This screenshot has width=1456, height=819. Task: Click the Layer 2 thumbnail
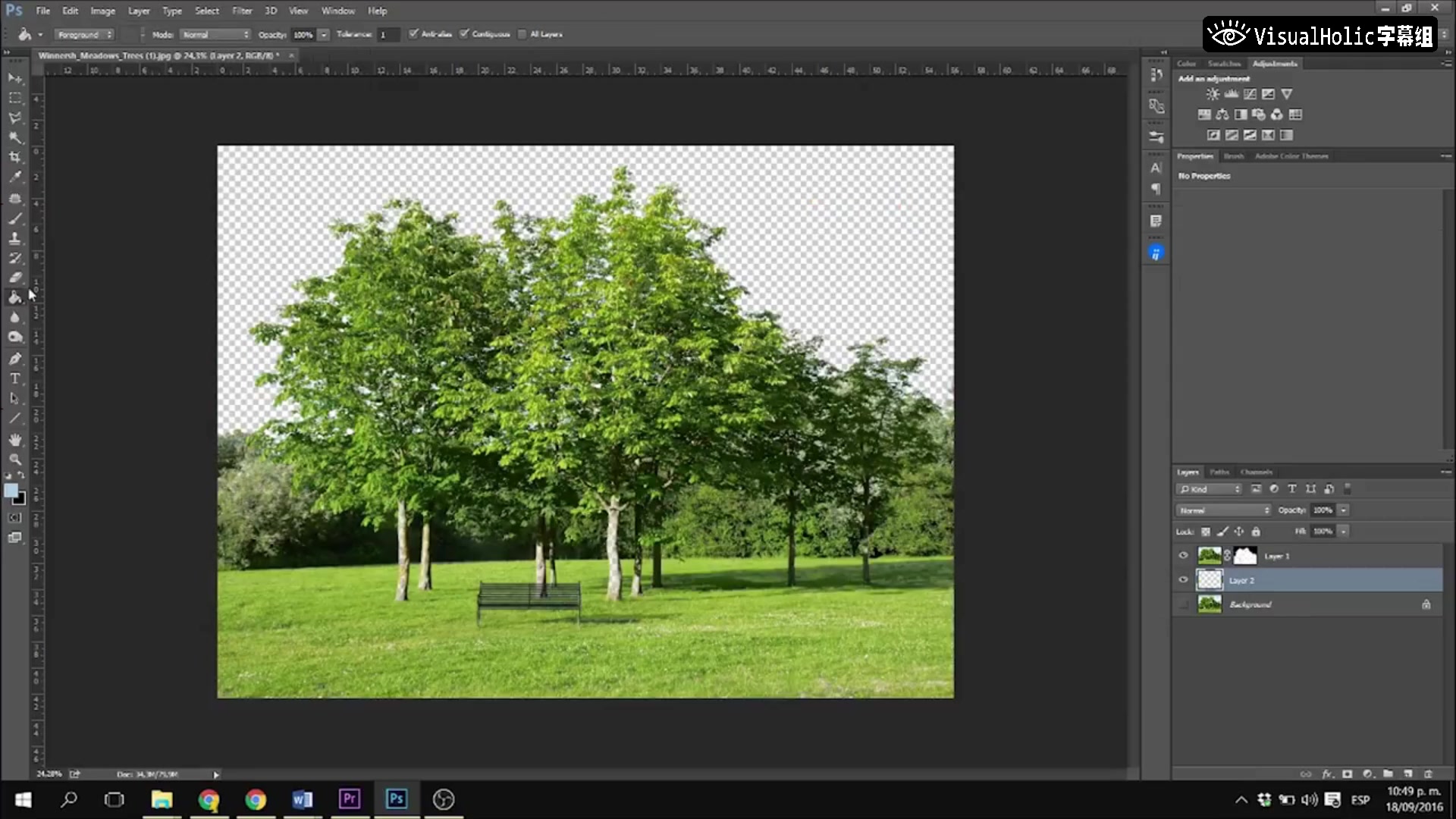click(x=1210, y=580)
